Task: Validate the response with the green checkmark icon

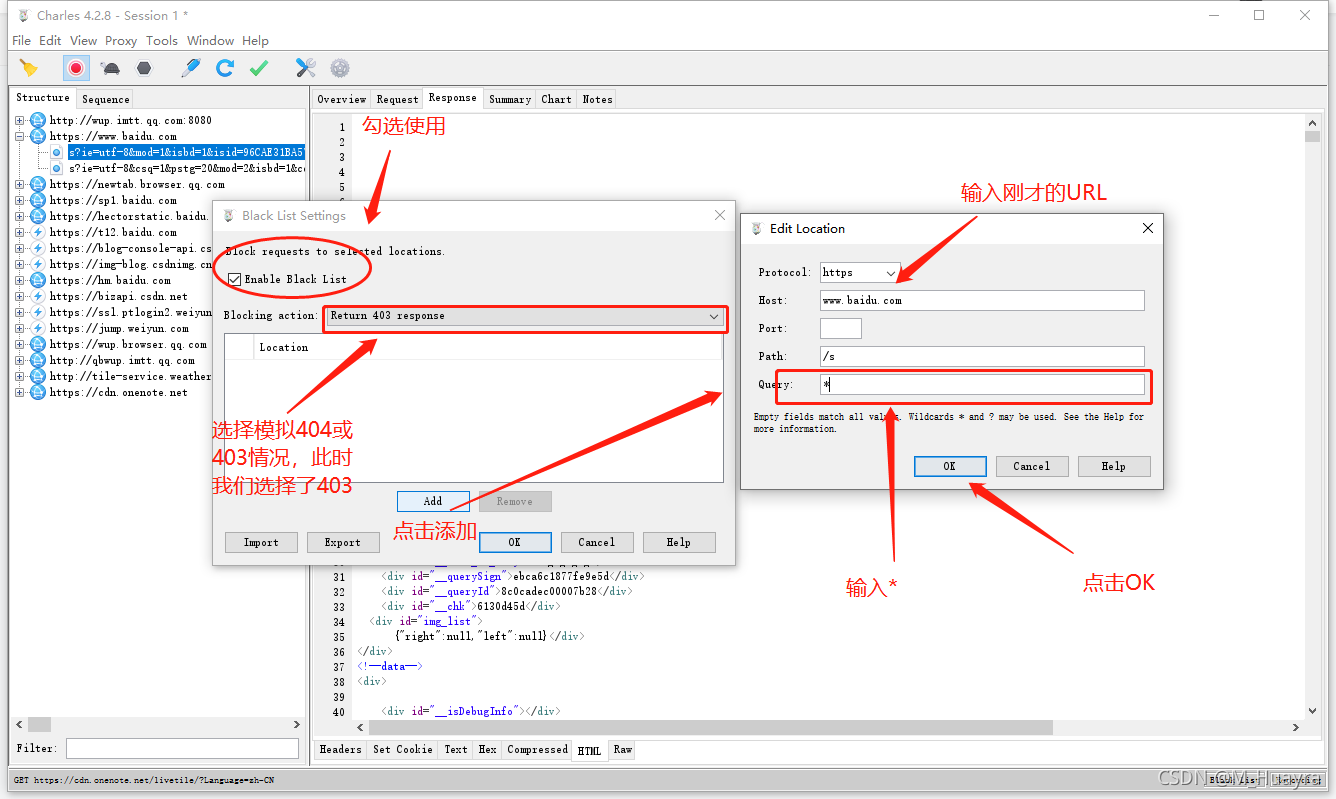Action: (x=259, y=68)
